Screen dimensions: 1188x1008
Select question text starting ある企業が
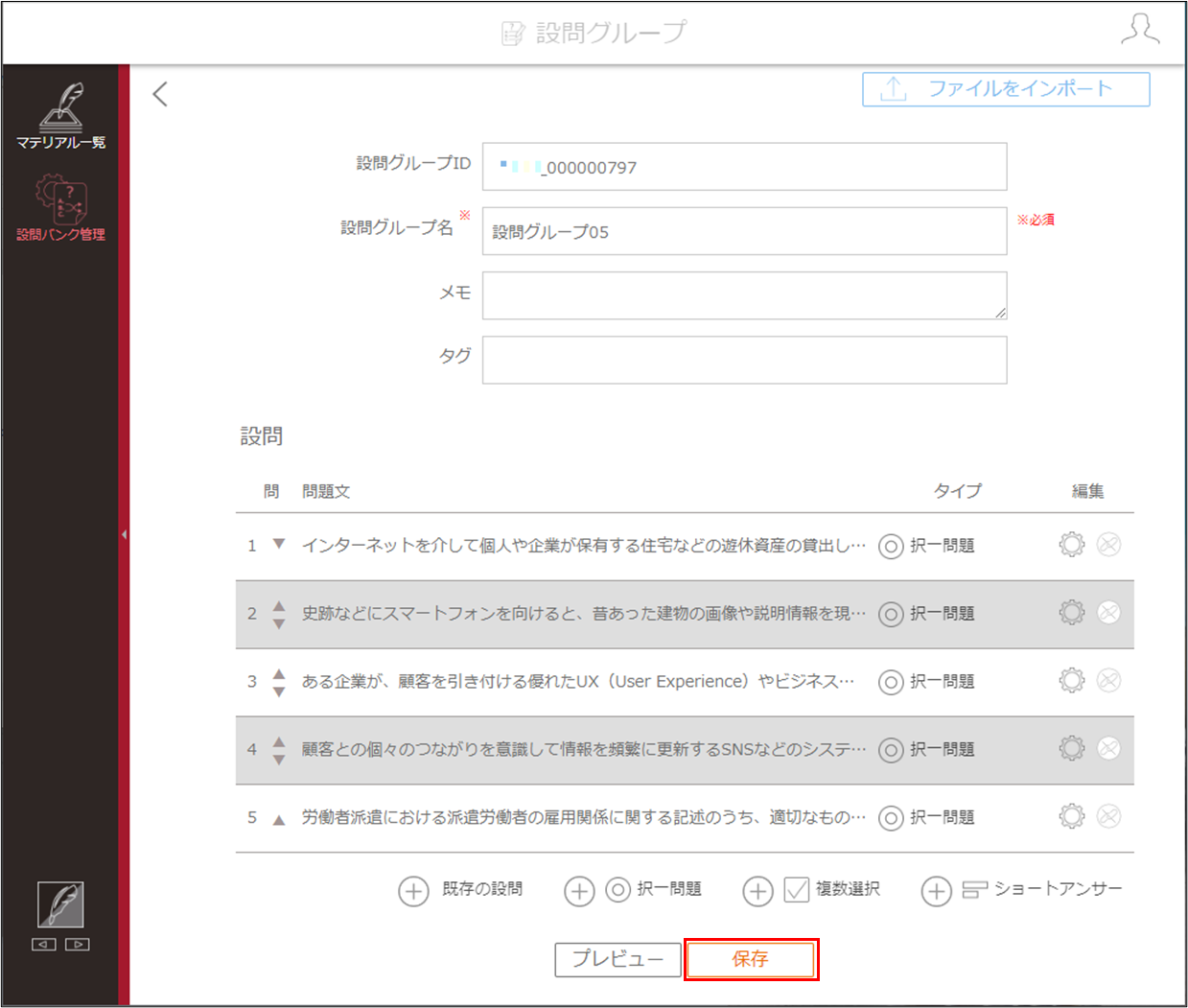point(578,682)
